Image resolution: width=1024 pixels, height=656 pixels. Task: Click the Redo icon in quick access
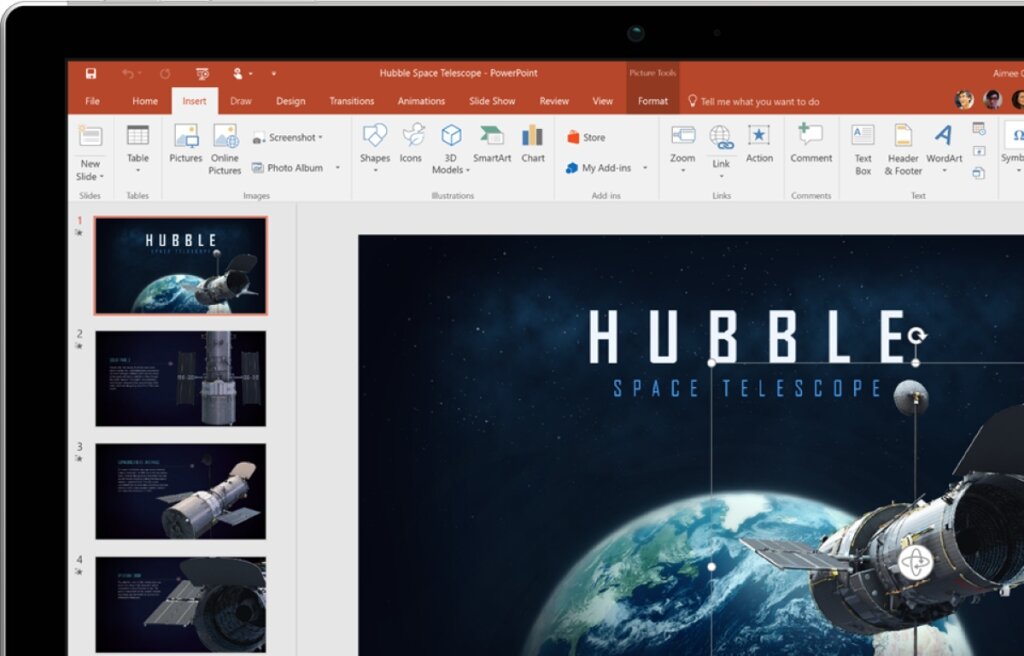pyautogui.click(x=165, y=73)
